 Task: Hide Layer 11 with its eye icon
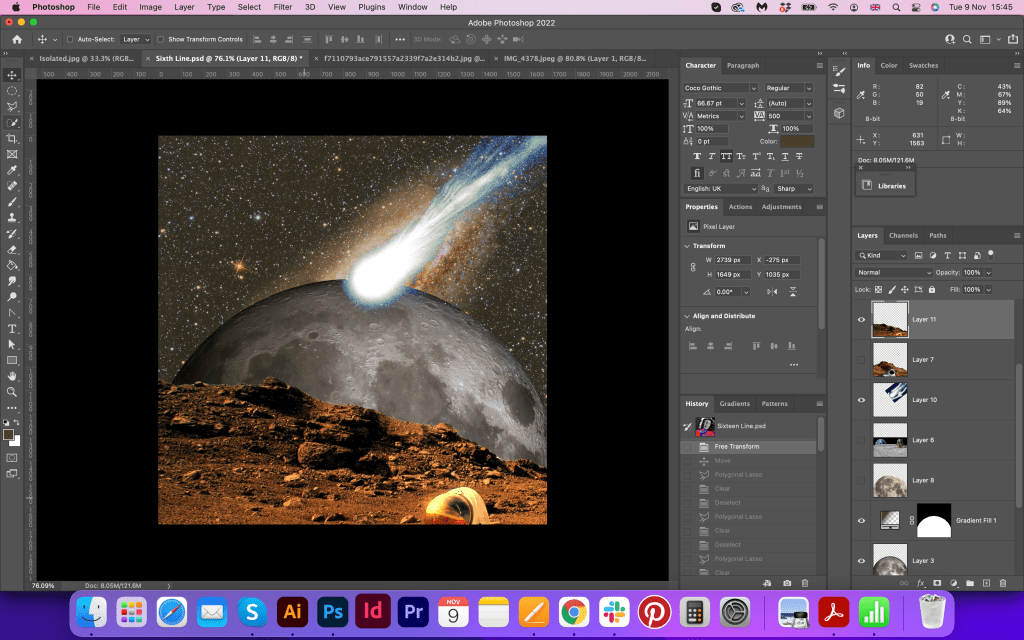[x=861, y=320]
